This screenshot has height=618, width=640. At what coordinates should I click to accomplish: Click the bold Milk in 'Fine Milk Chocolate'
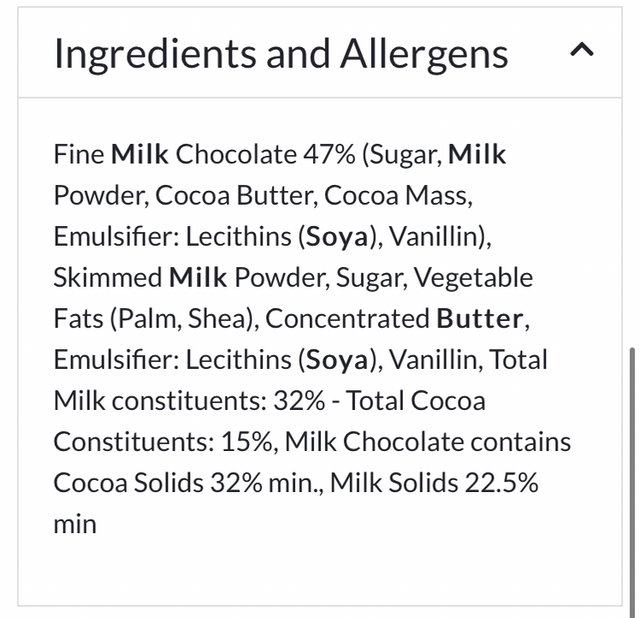140,155
